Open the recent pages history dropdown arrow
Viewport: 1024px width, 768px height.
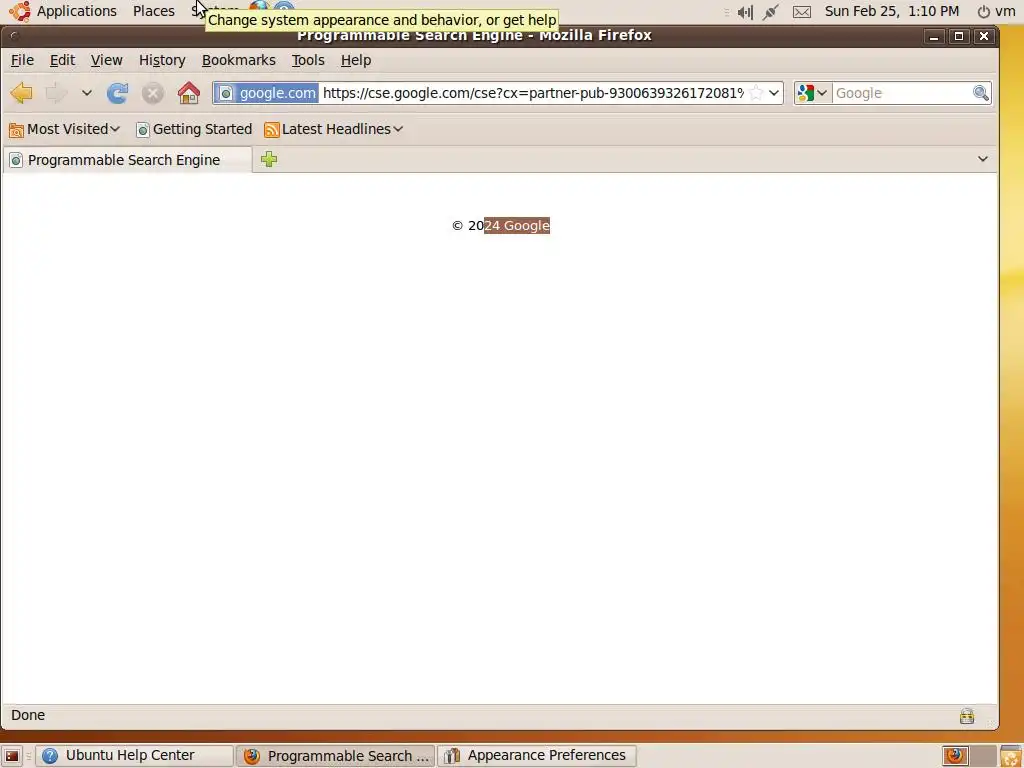pyautogui.click(x=86, y=93)
